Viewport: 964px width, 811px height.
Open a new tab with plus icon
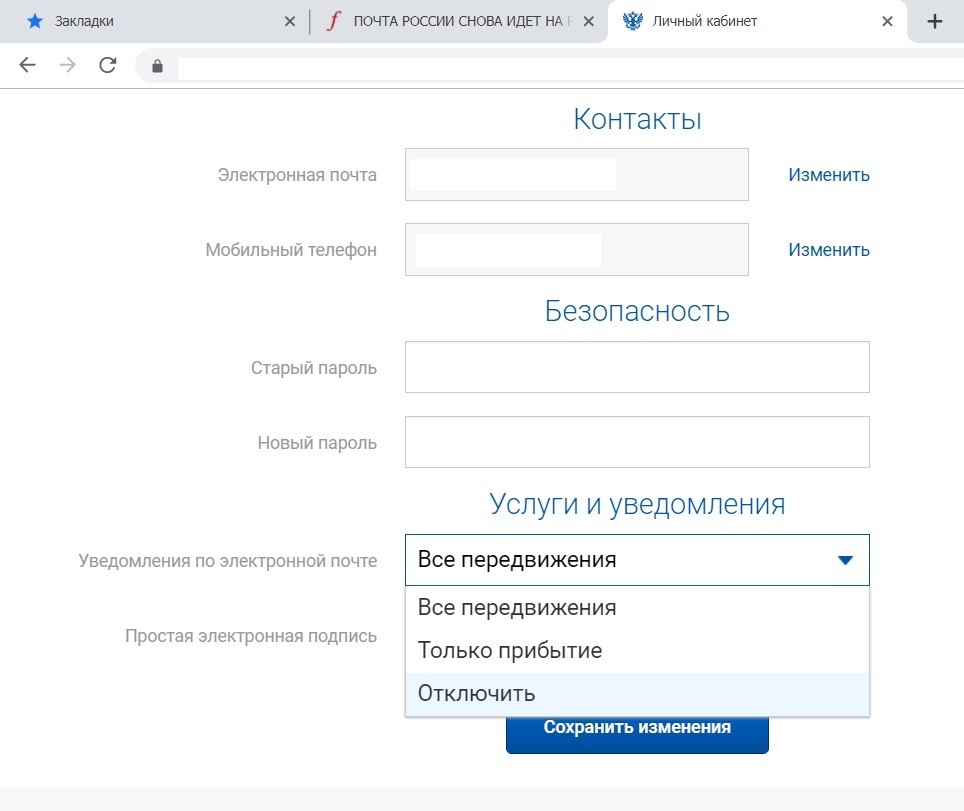(935, 21)
